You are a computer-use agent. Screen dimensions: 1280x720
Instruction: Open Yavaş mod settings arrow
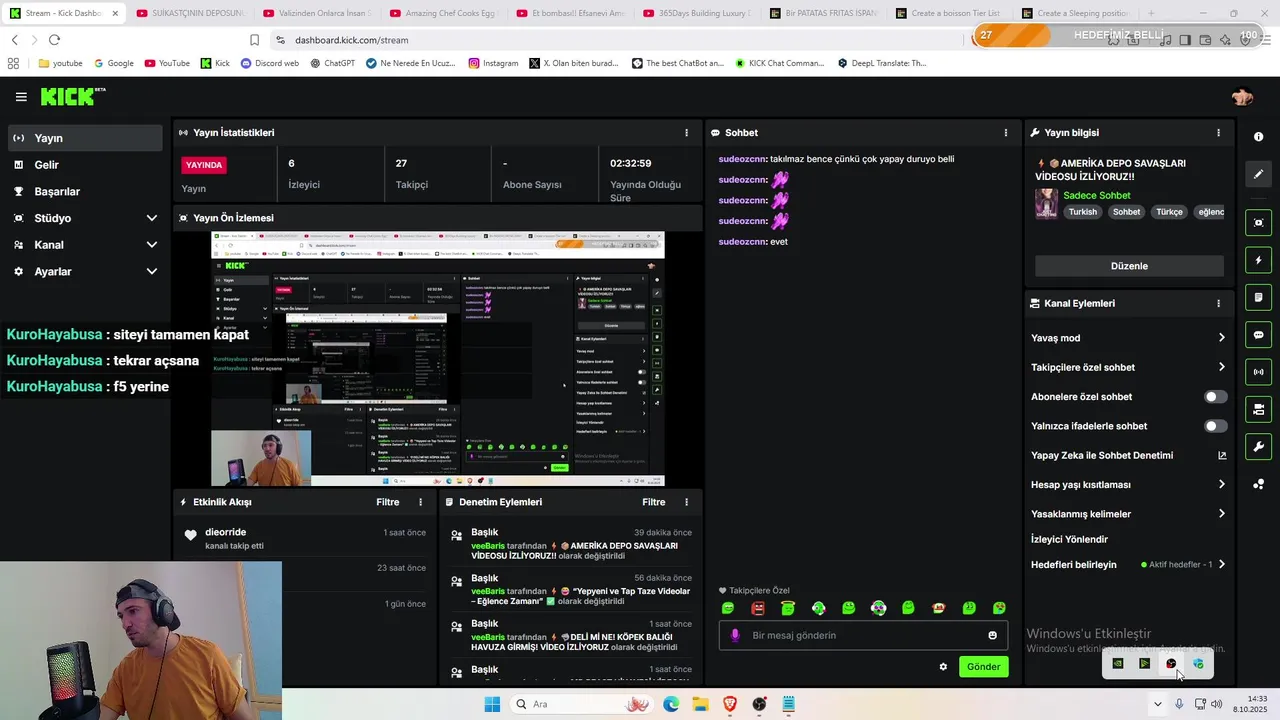[x=1221, y=338]
